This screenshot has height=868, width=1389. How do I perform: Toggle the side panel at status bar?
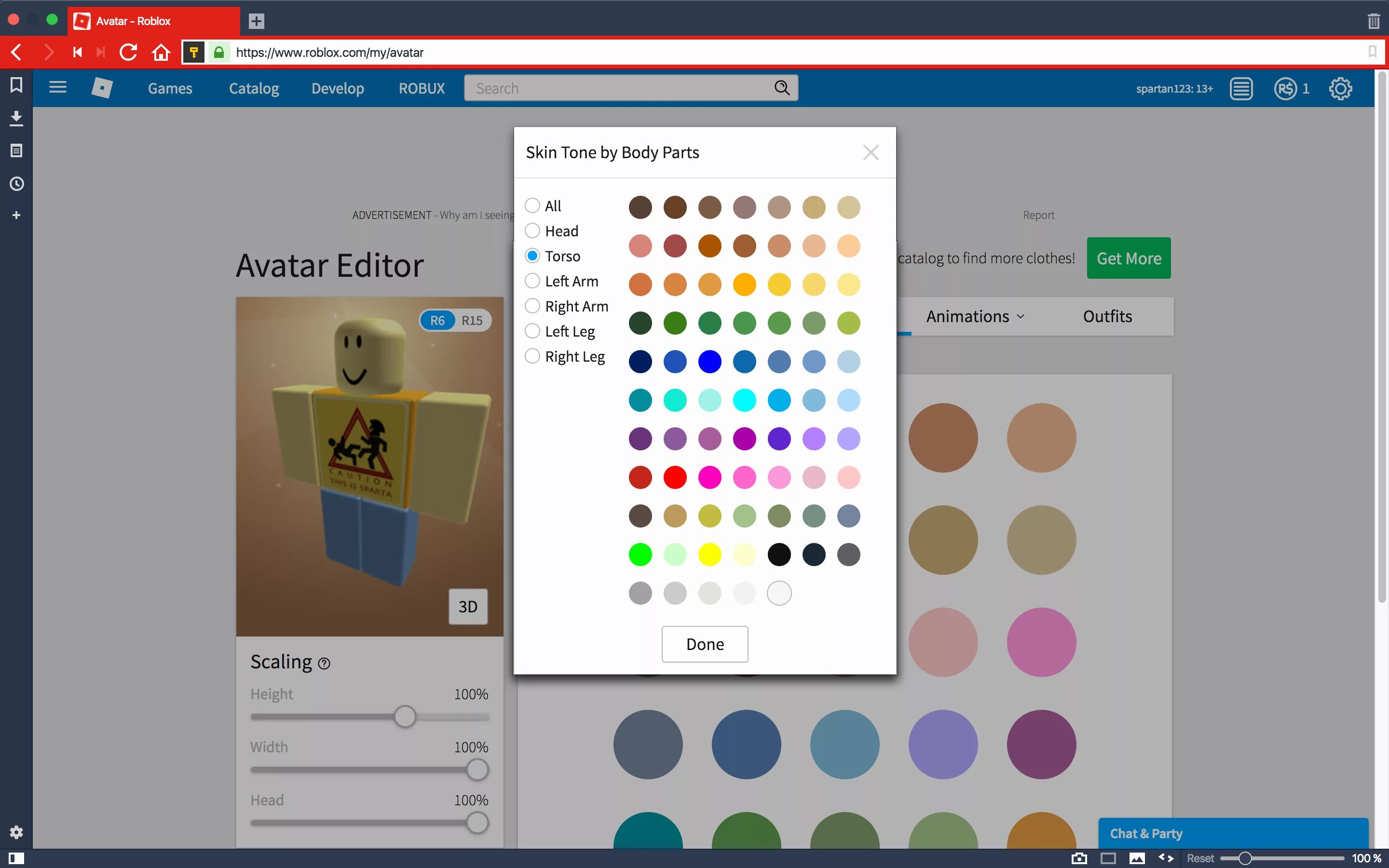16,858
